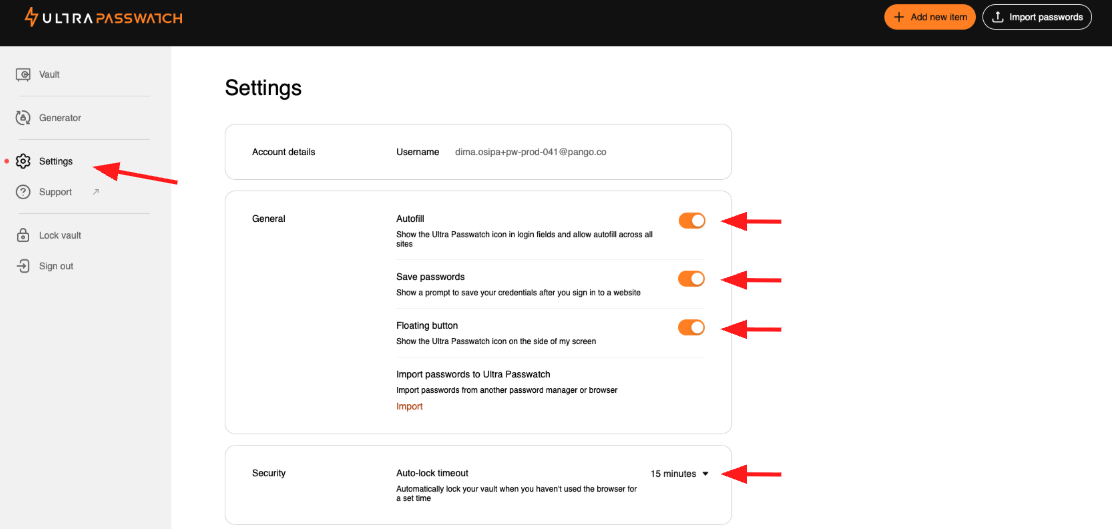This screenshot has width=1112, height=529.
Task: Click the Support question mark icon
Action: coord(23,191)
